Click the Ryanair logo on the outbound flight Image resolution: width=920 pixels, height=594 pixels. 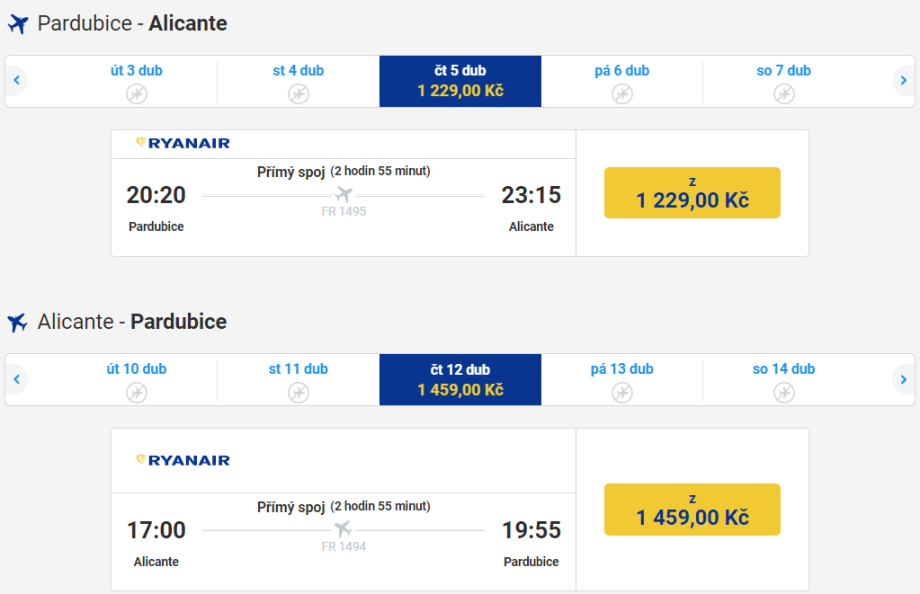pyautogui.click(x=183, y=143)
